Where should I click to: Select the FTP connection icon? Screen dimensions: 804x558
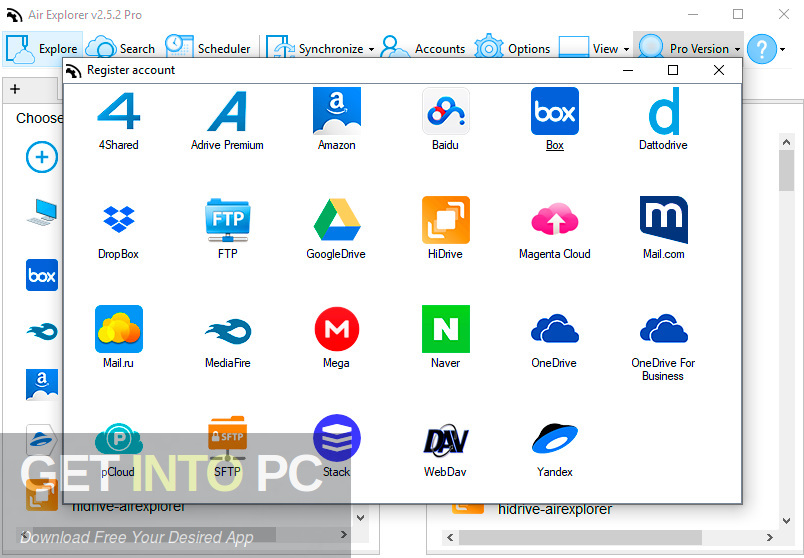[x=227, y=229]
